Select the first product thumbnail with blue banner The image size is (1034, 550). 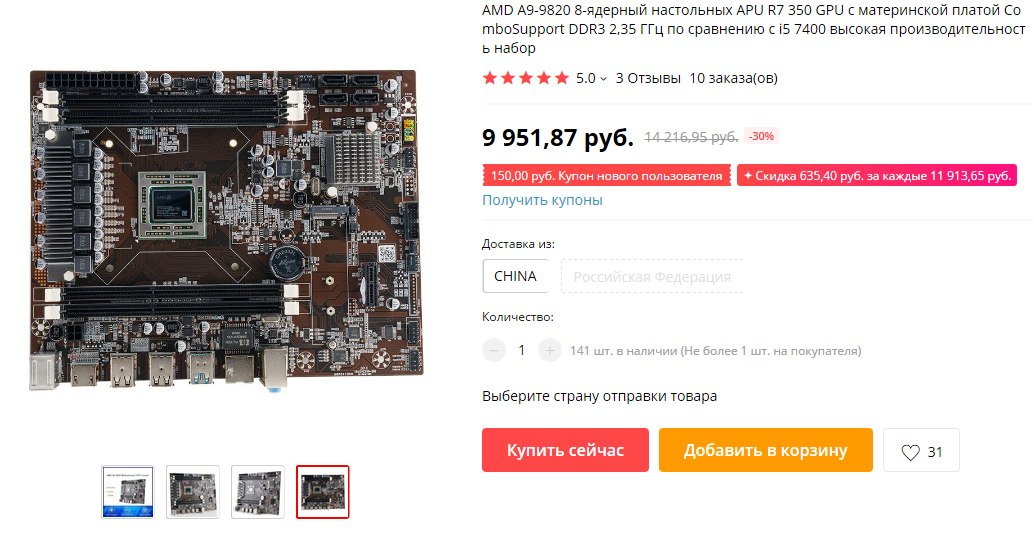128,492
